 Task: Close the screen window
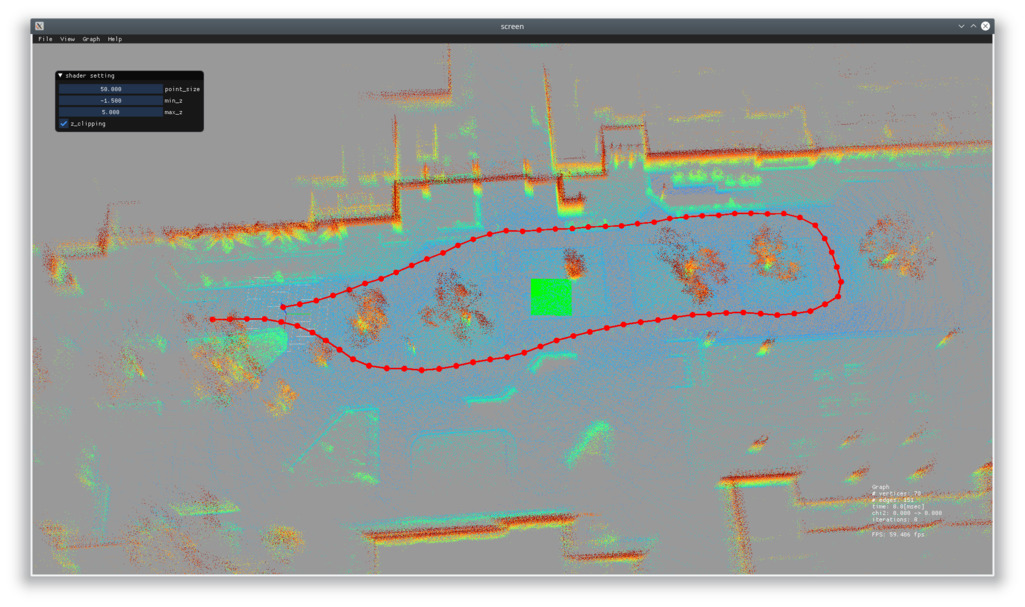[x=985, y=26]
